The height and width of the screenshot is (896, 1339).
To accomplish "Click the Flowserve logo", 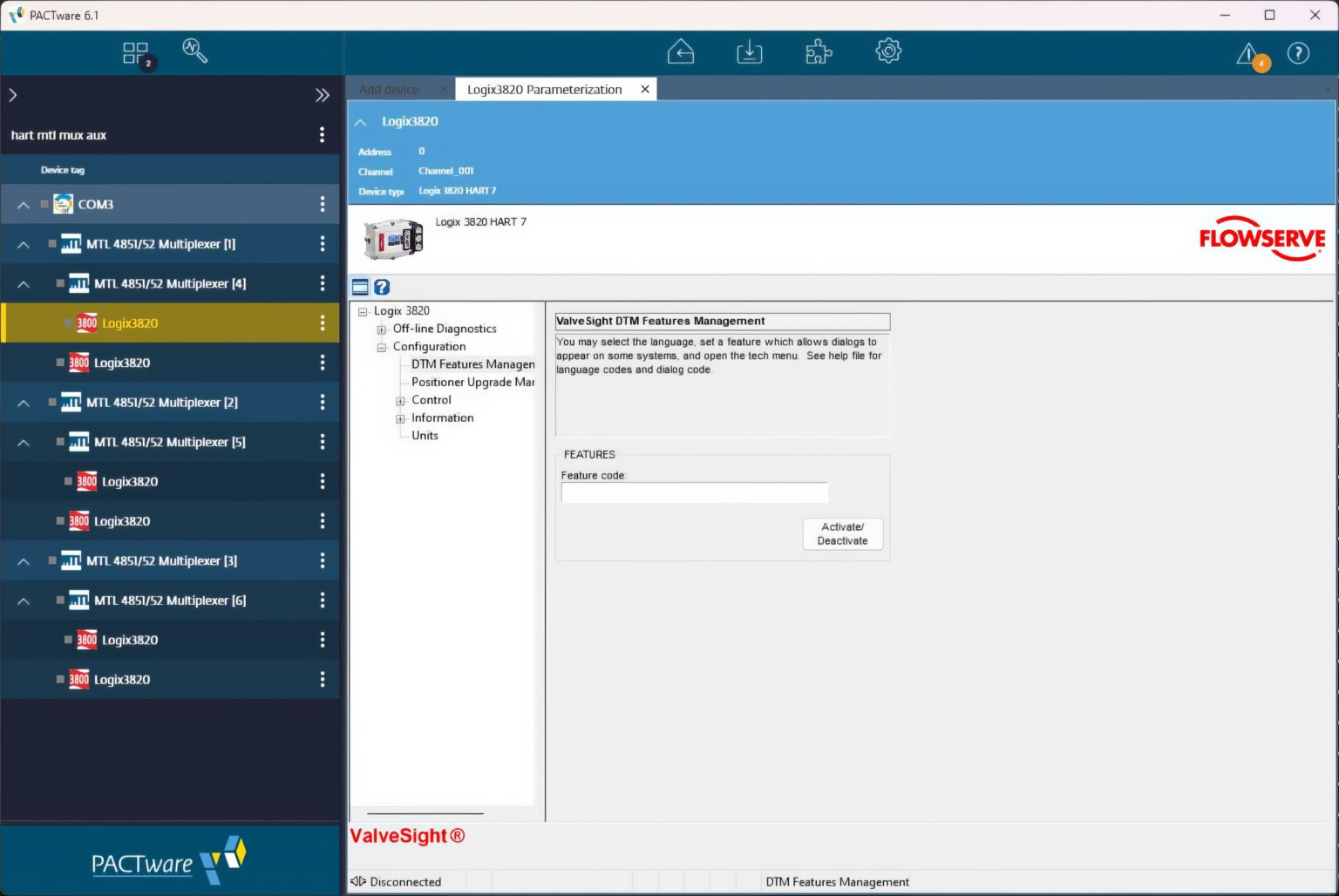I will (x=1262, y=238).
